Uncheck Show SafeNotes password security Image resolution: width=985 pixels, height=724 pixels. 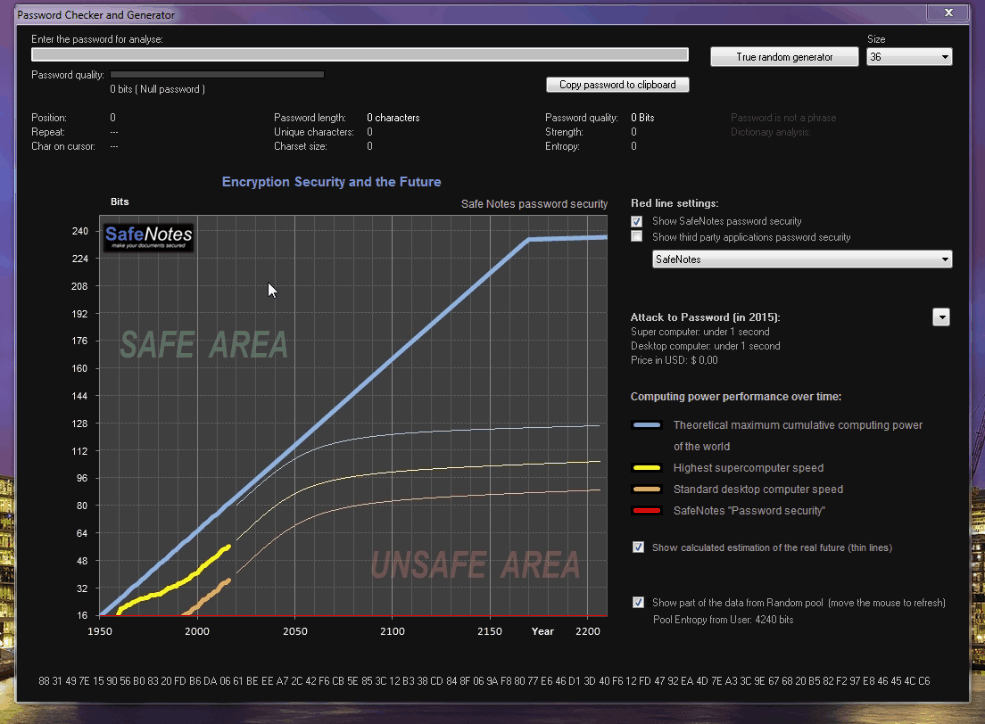point(637,221)
